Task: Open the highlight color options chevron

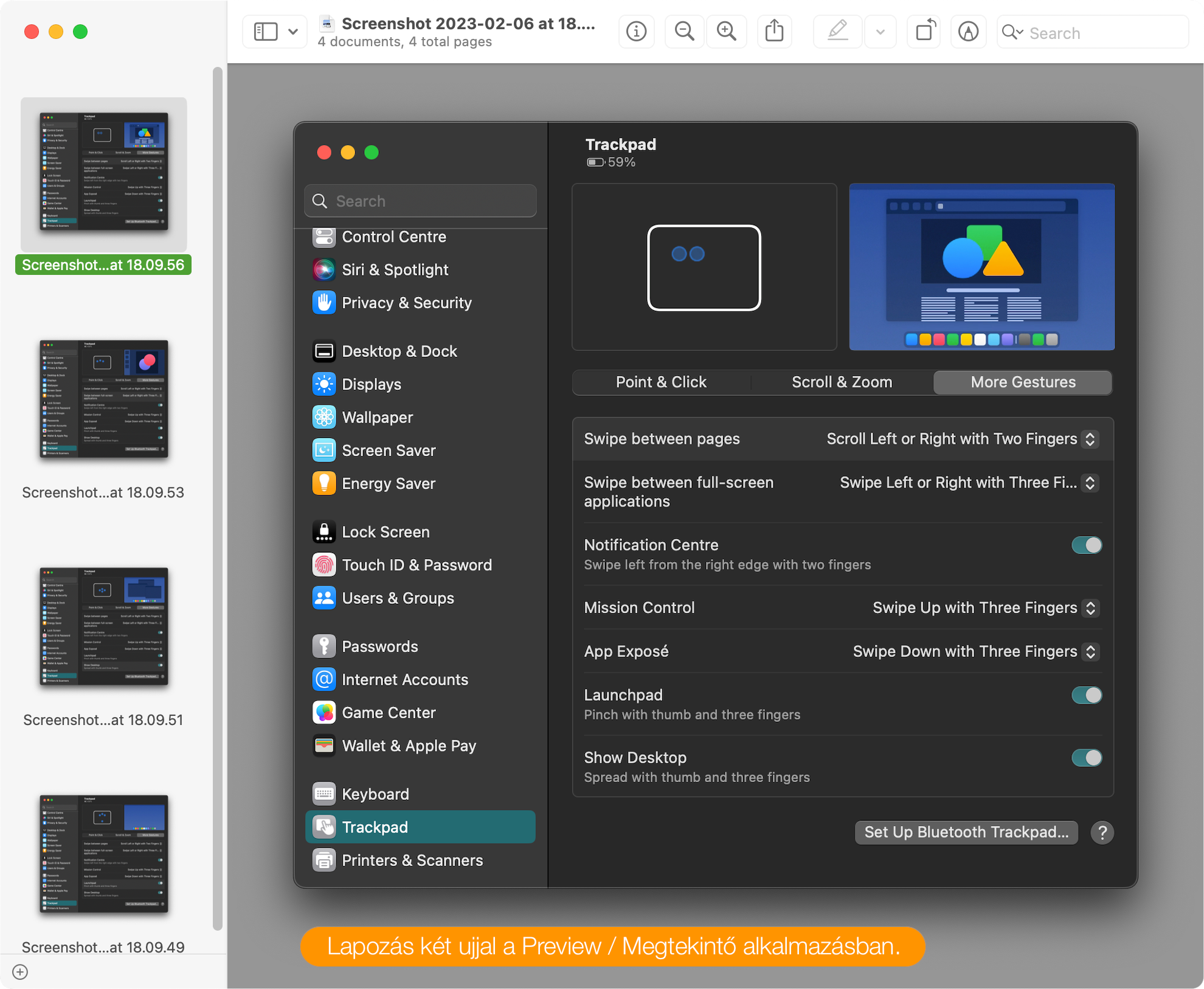Action: pos(880,32)
